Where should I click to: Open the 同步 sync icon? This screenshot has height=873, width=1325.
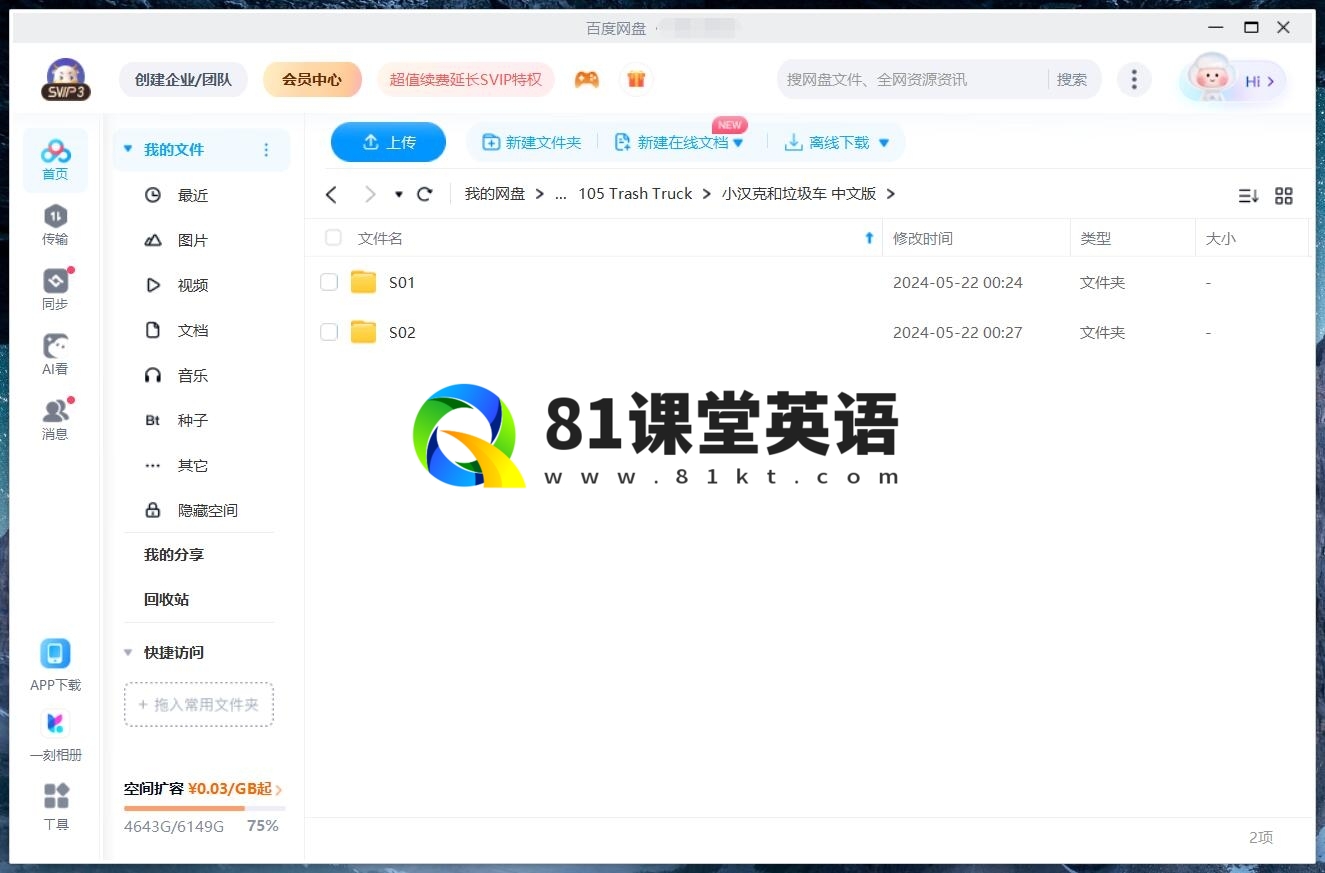(55, 290)
